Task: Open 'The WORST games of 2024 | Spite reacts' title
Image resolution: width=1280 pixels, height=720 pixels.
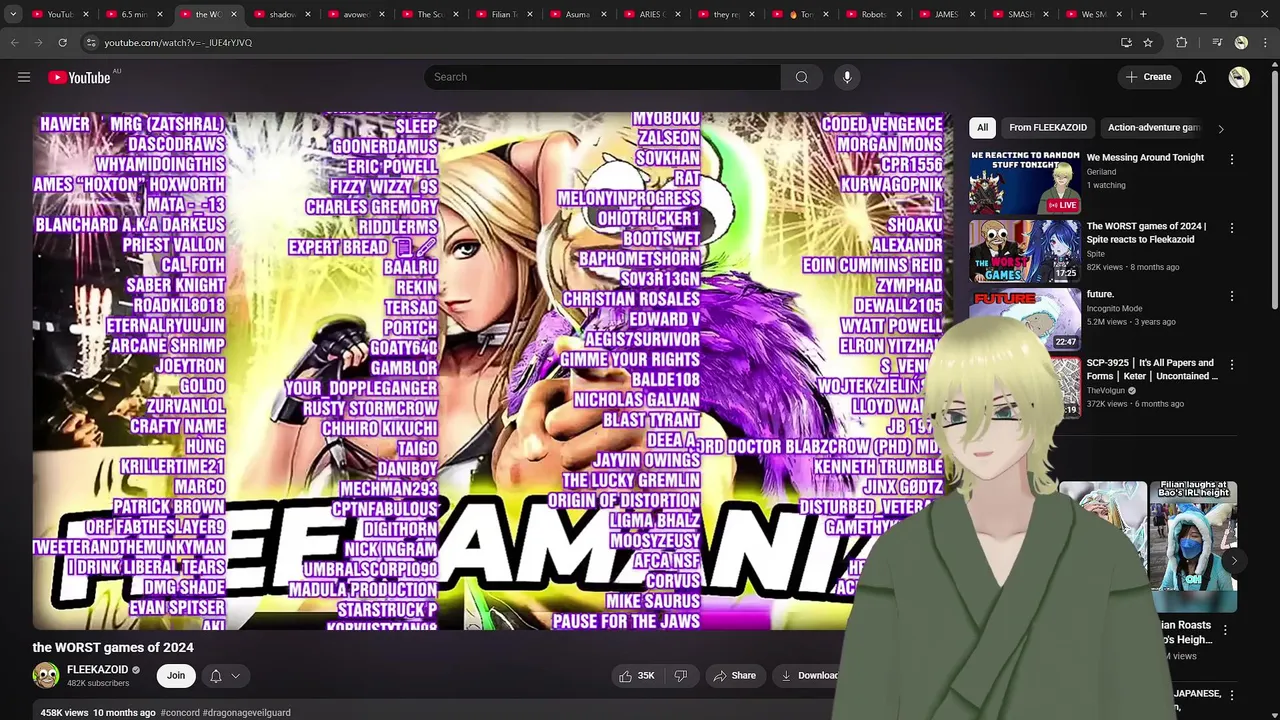Action: (1147, 233)
